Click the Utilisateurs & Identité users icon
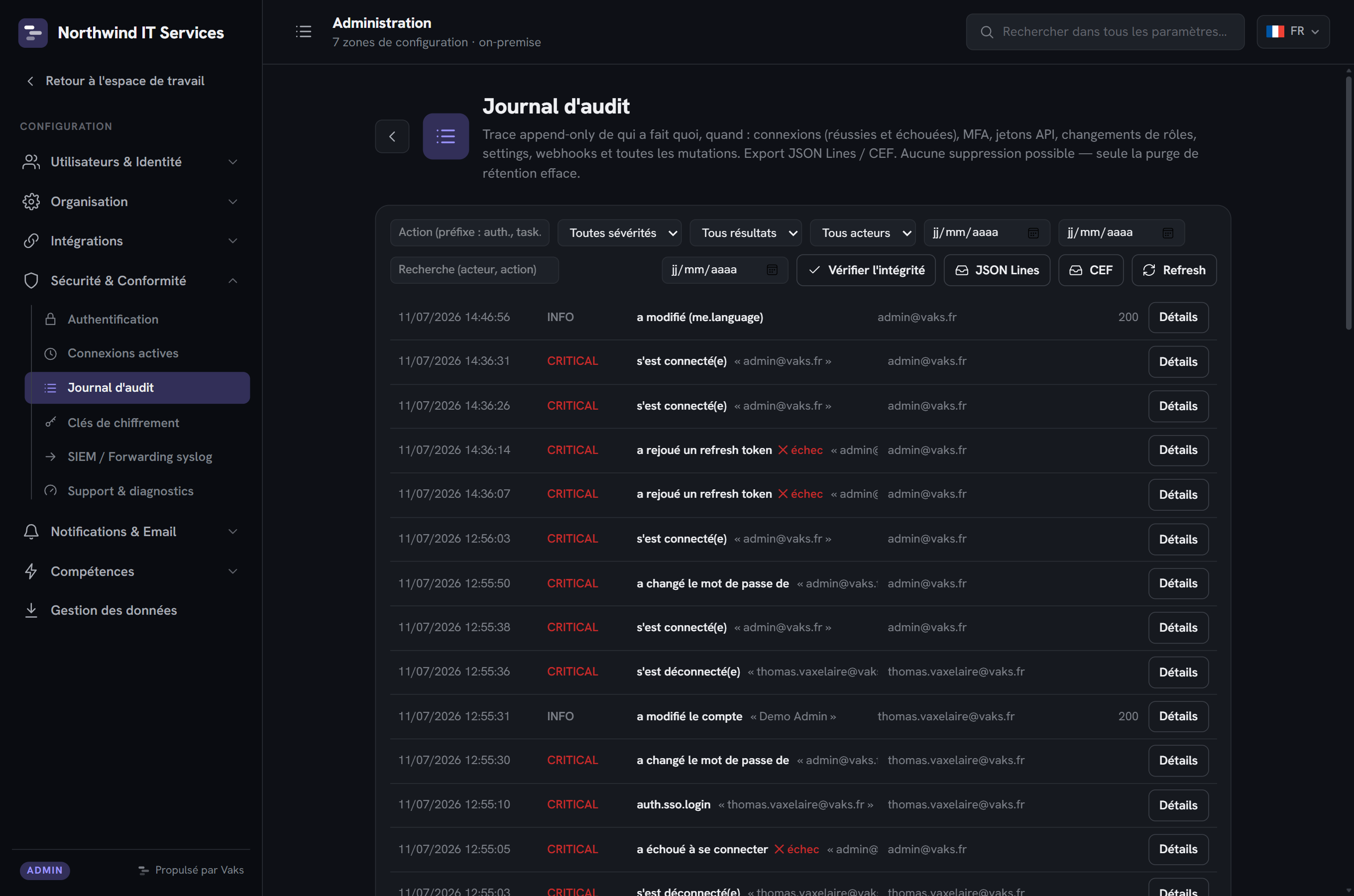The width and height of the screenshot is (1354, 896). point(31,162)
